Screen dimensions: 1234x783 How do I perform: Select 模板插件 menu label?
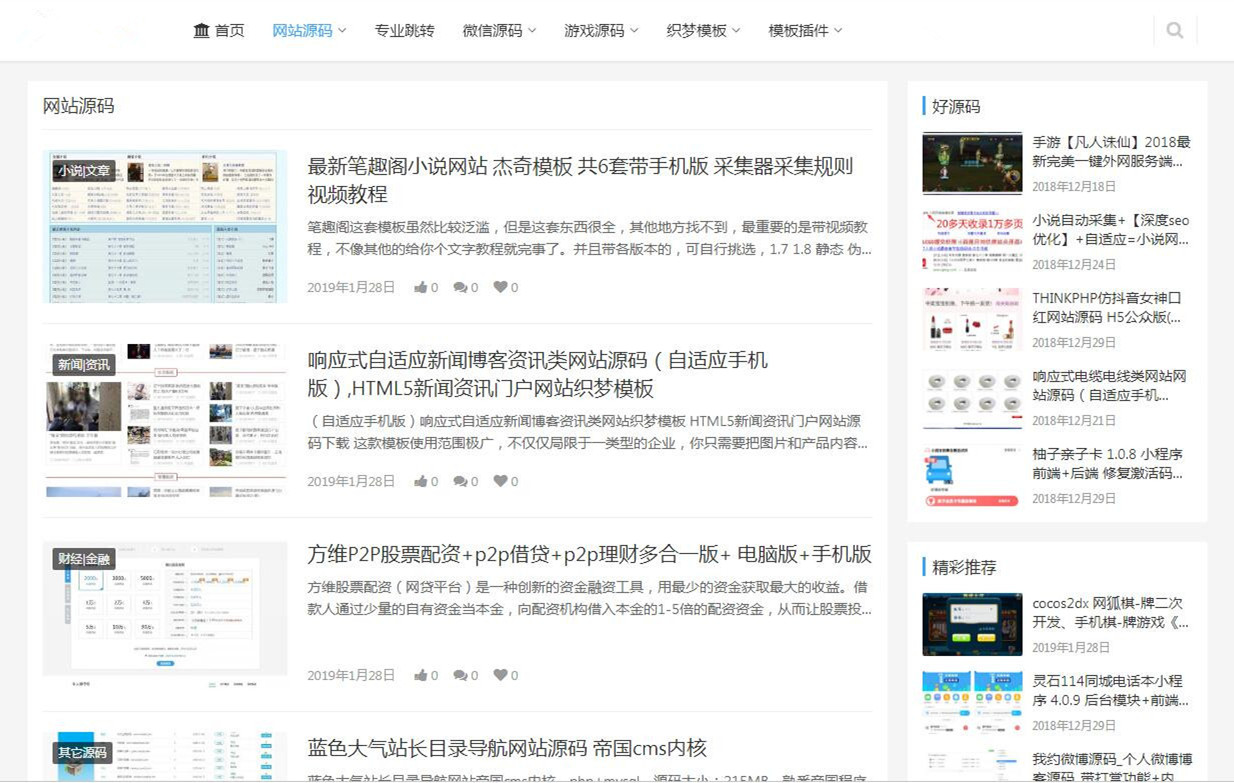click(x=798, y=30)
